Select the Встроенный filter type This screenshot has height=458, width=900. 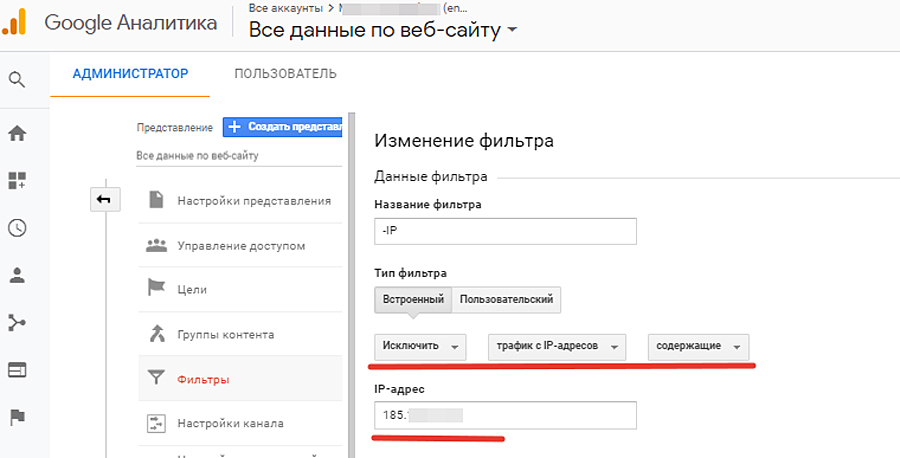(413, 300)
